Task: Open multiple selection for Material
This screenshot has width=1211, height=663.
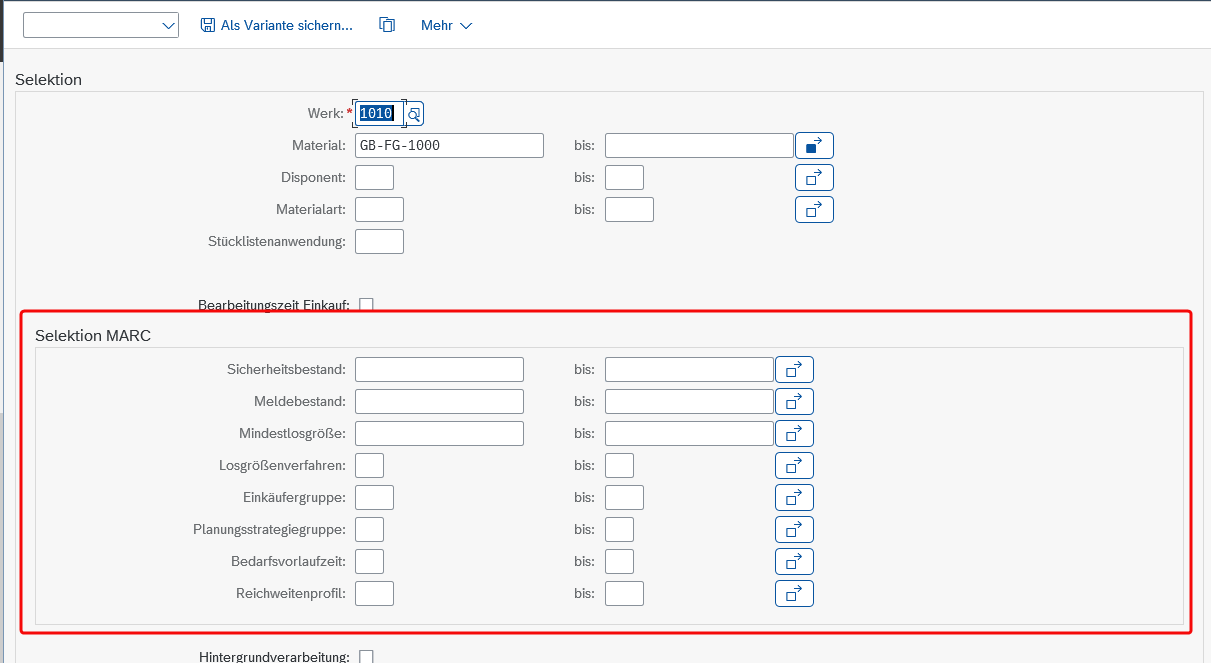Action: tap(814, 146)
